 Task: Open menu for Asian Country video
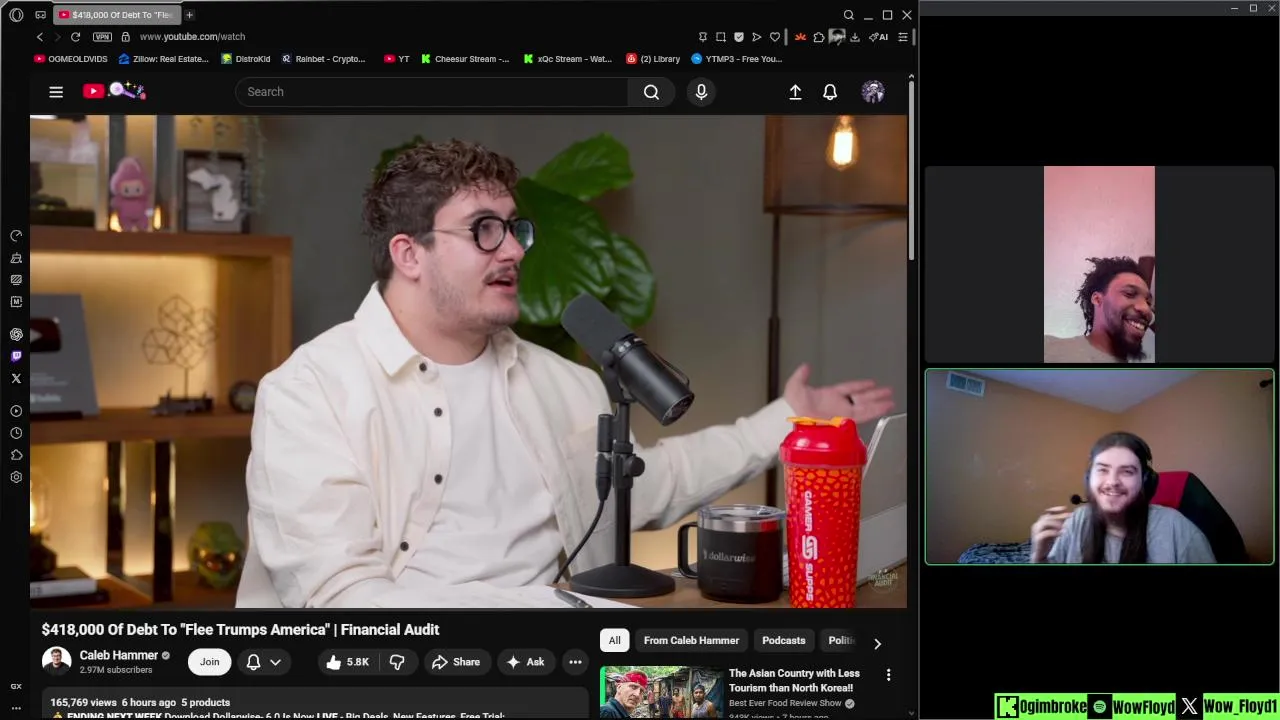(x=888, y=676)
